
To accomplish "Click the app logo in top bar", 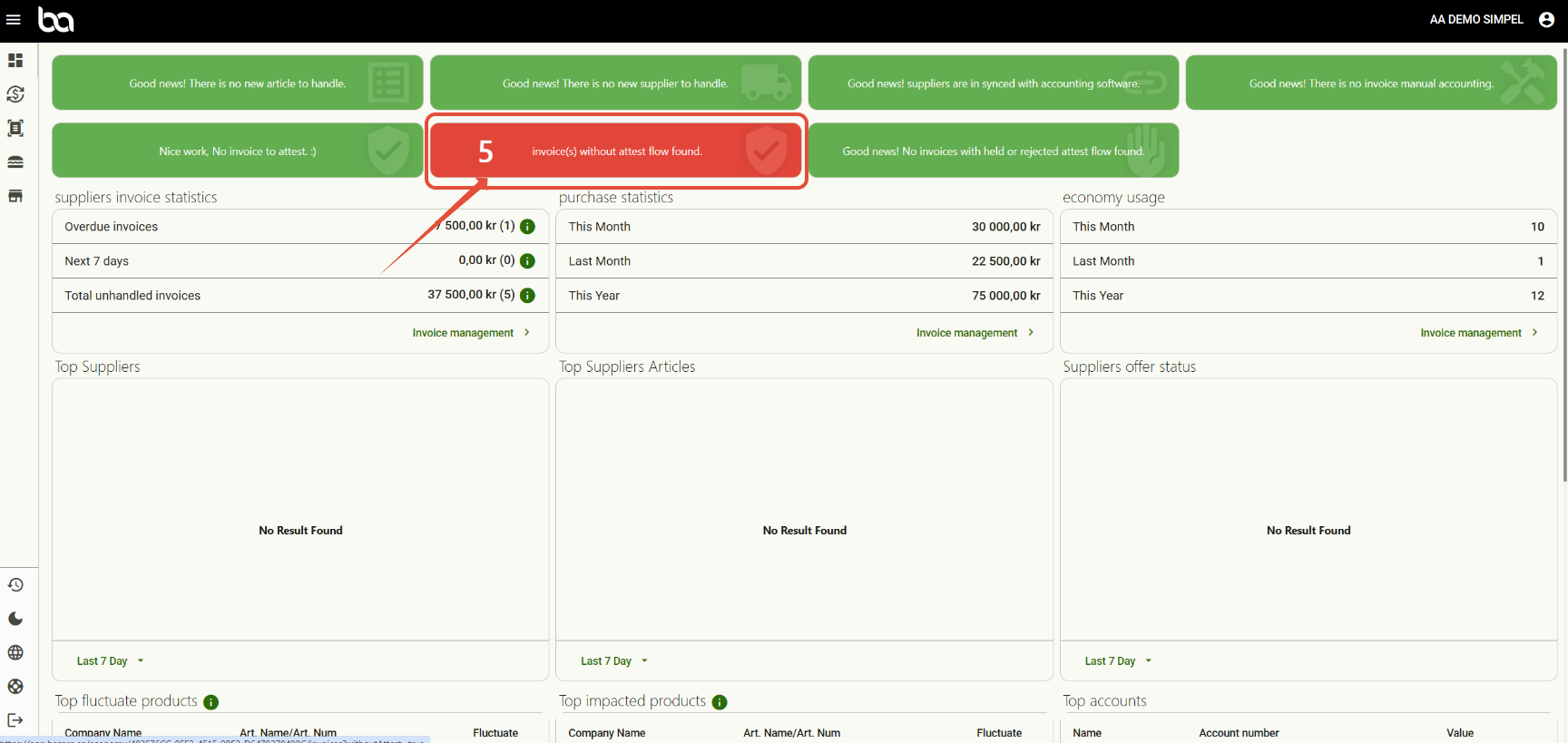I will [x=55, y=19].
